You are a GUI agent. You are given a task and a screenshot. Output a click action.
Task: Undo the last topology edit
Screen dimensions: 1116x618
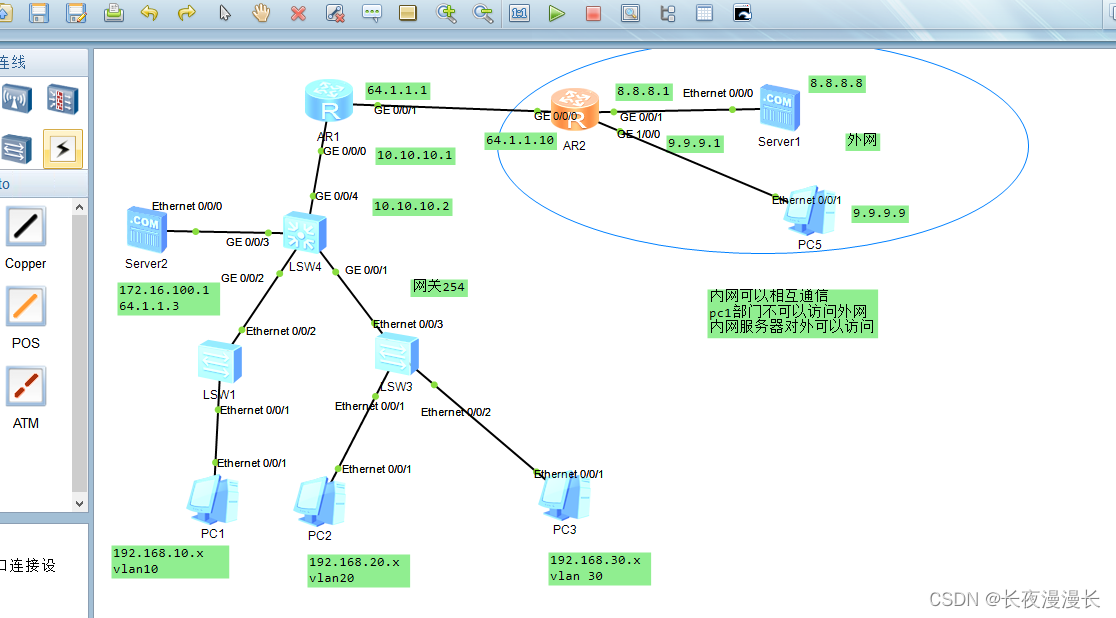pyautogui.click(x=149, y=13)
